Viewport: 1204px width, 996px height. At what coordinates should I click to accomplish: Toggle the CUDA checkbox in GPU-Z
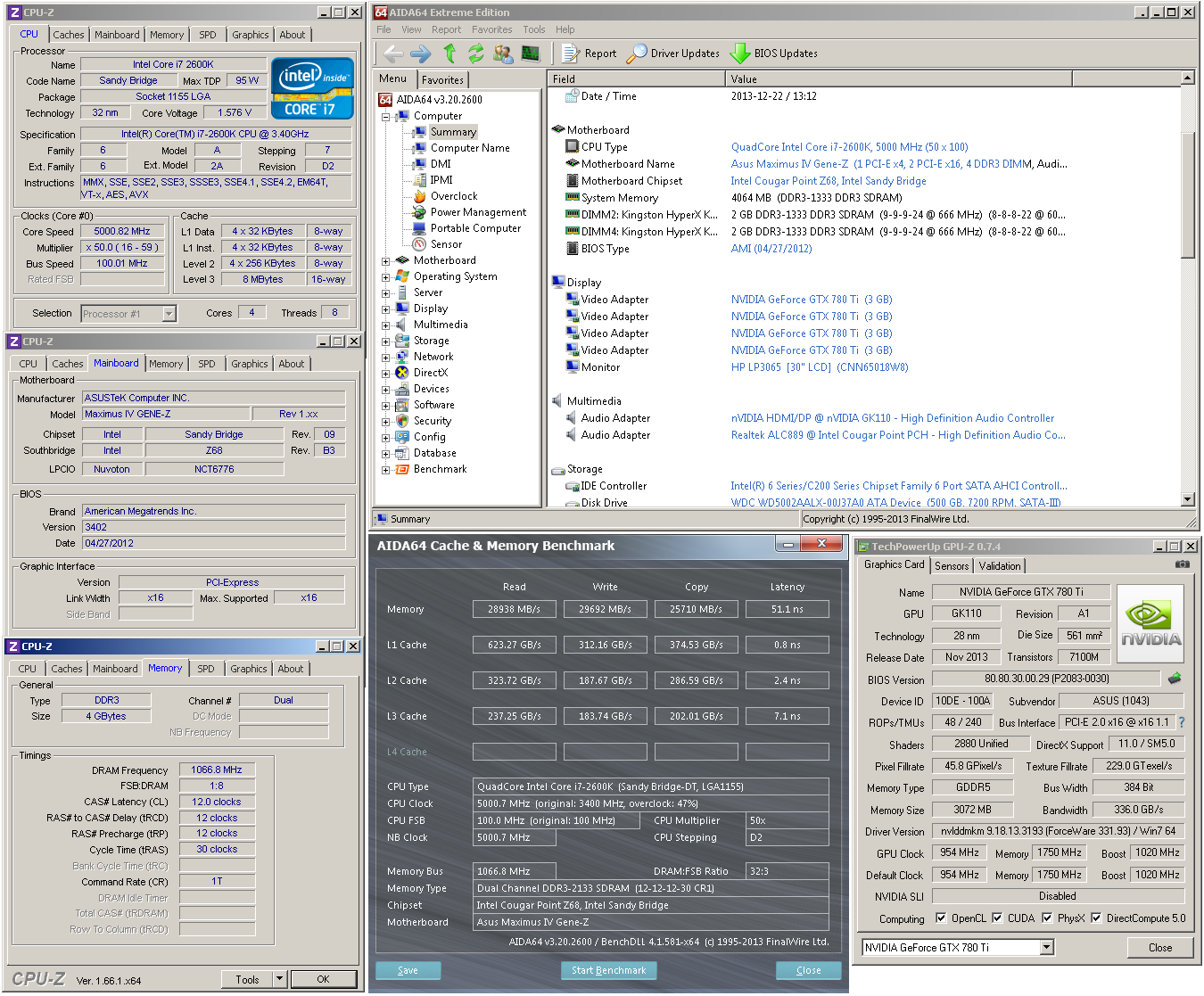(x=997, y=918)
